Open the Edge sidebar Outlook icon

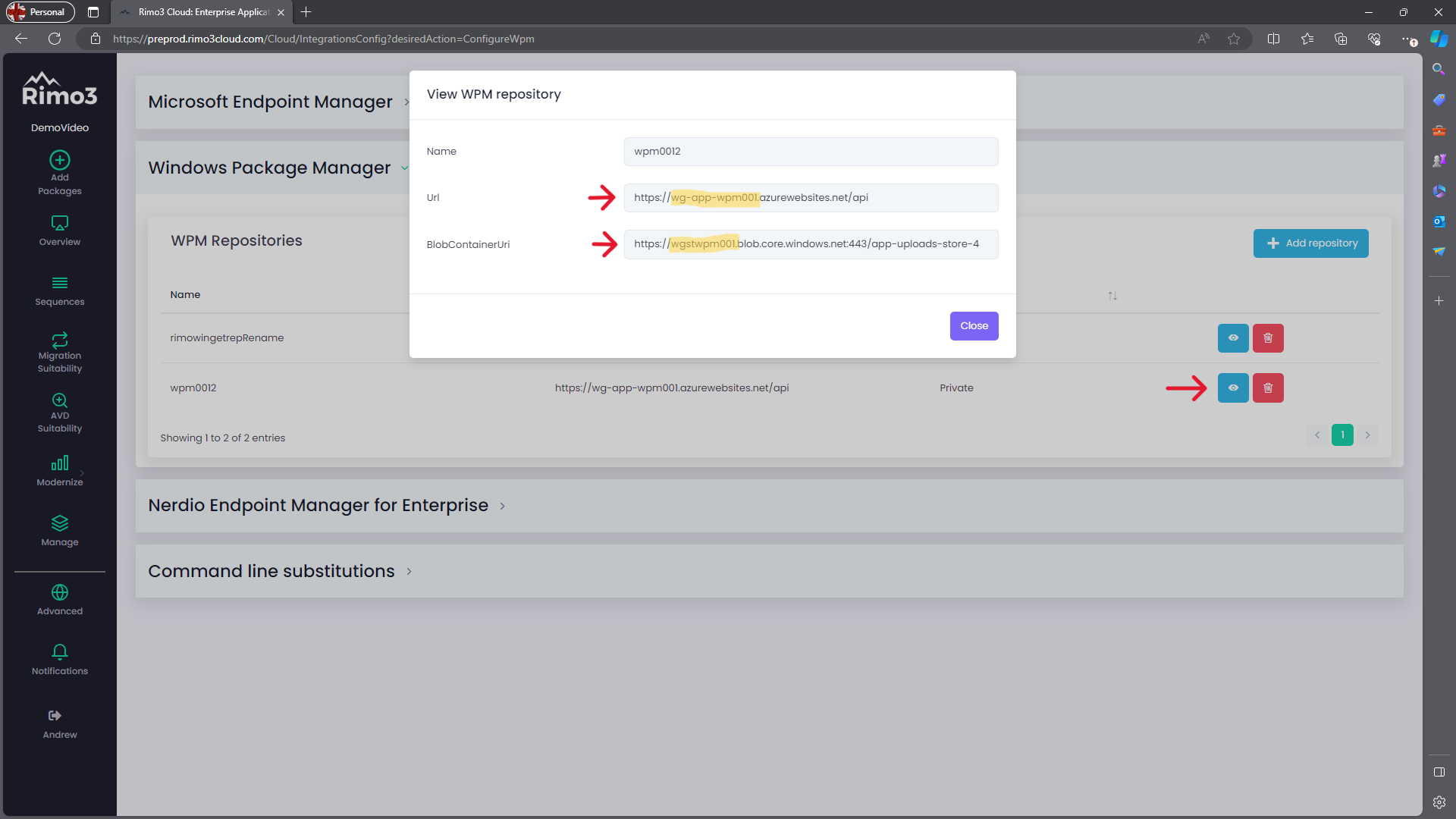[x=1439, y=221]
